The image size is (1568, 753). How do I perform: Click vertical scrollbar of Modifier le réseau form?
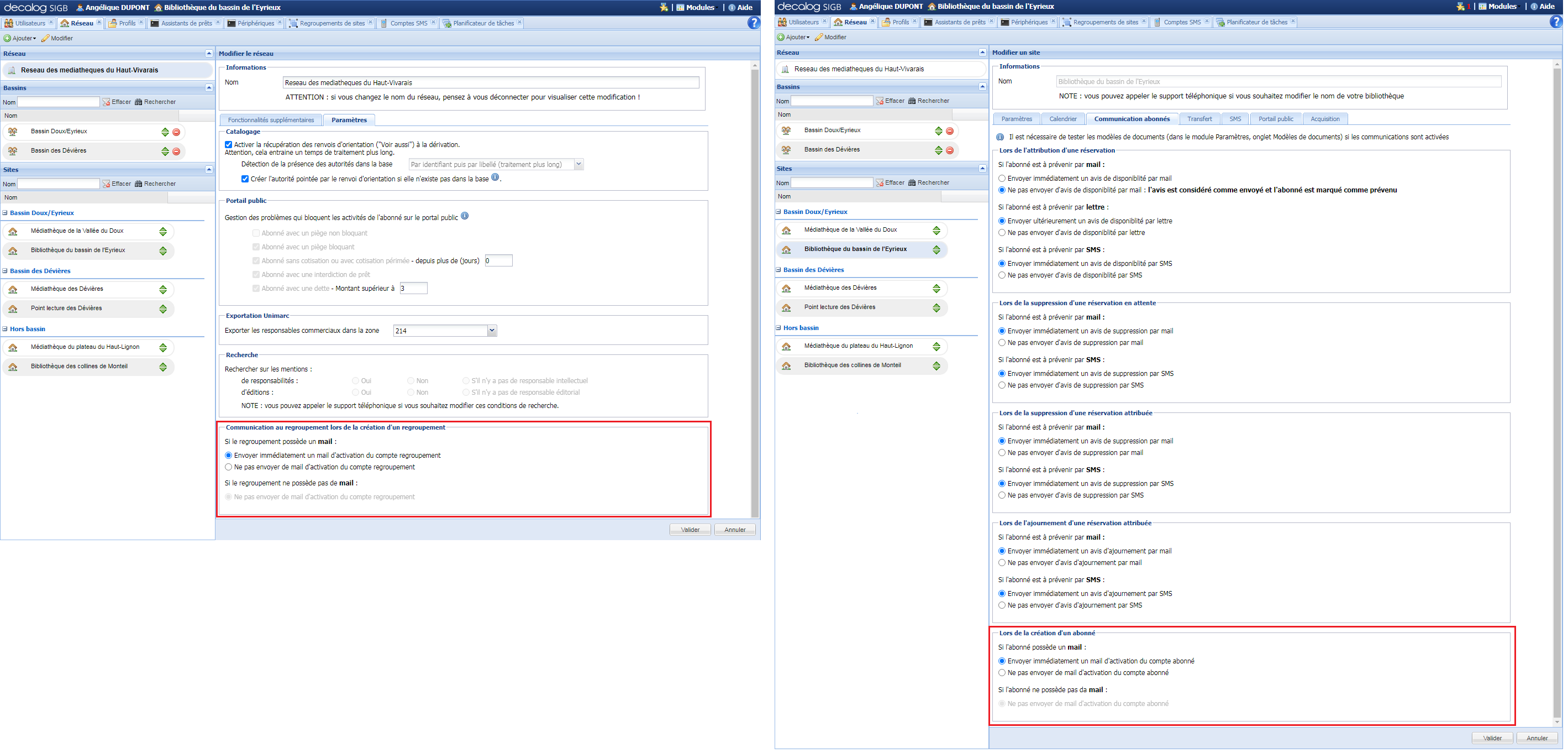[x=755, y=292]
